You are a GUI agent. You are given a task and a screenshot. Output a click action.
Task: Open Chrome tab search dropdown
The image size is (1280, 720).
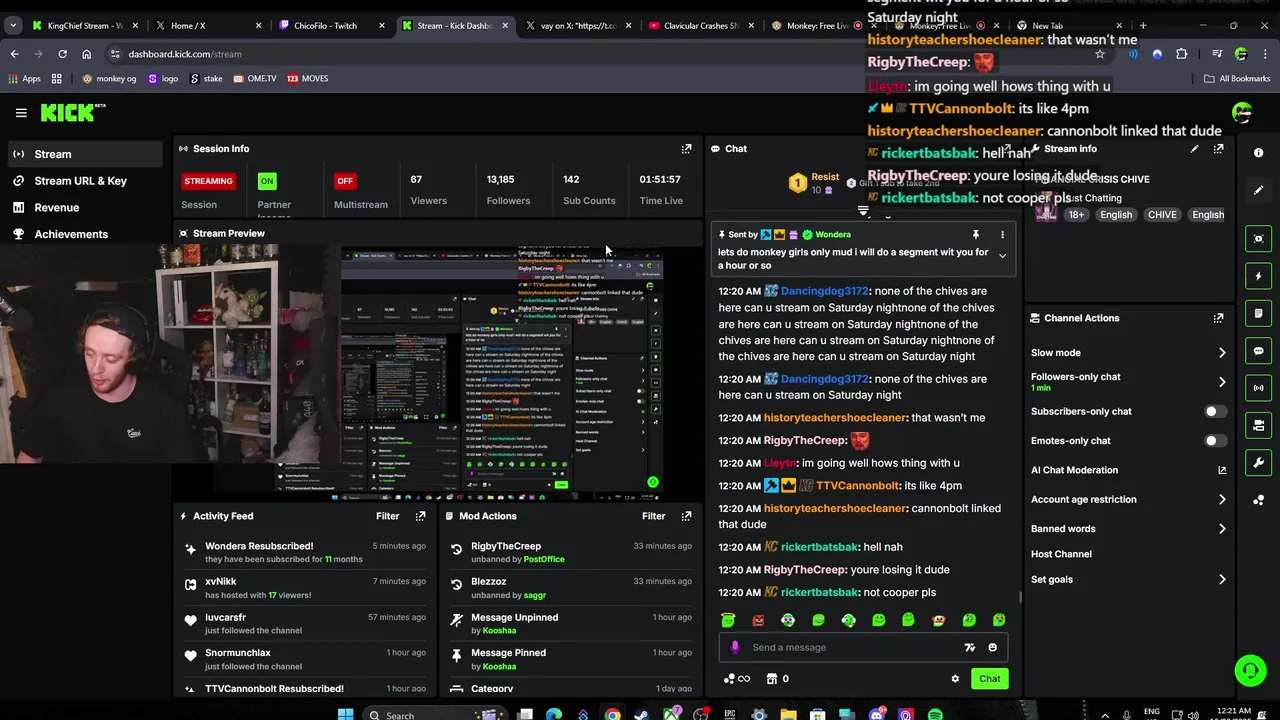13,25
